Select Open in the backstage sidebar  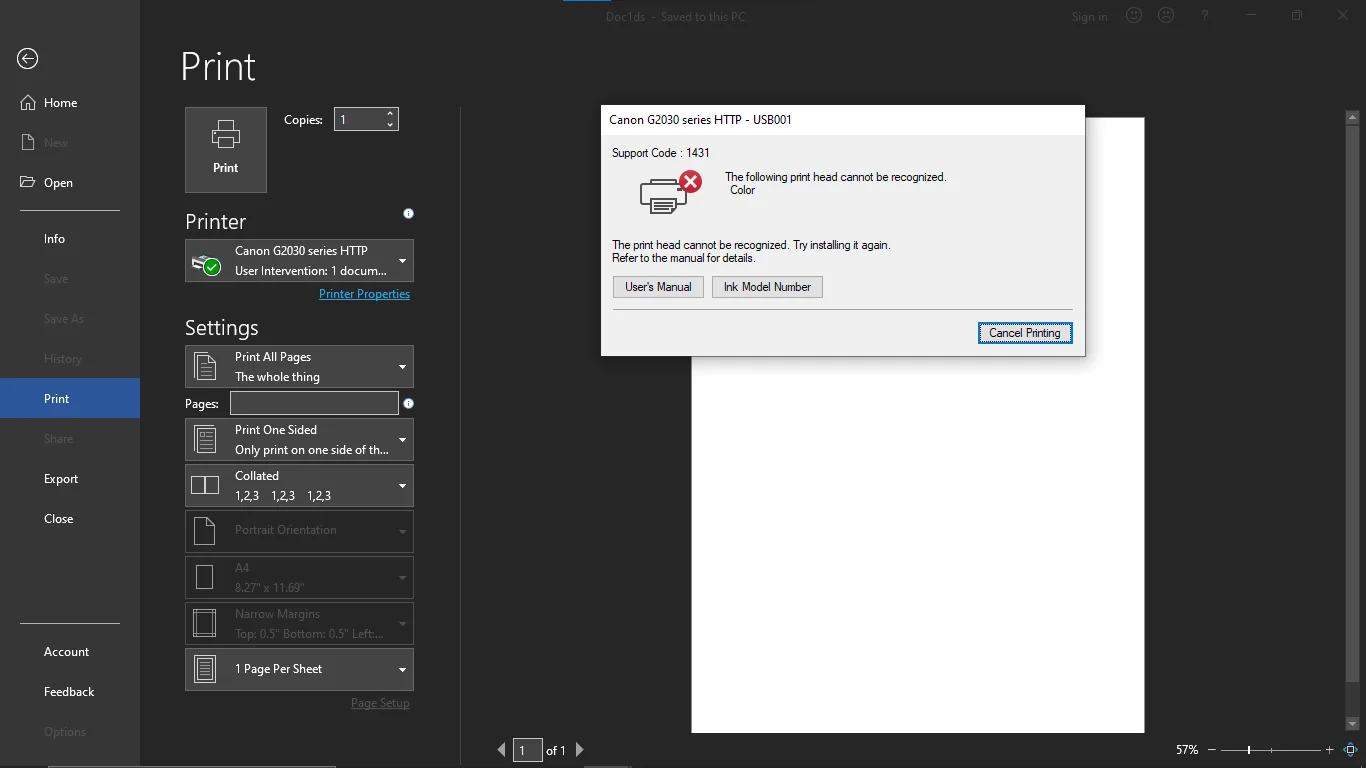tap(70, 183)
